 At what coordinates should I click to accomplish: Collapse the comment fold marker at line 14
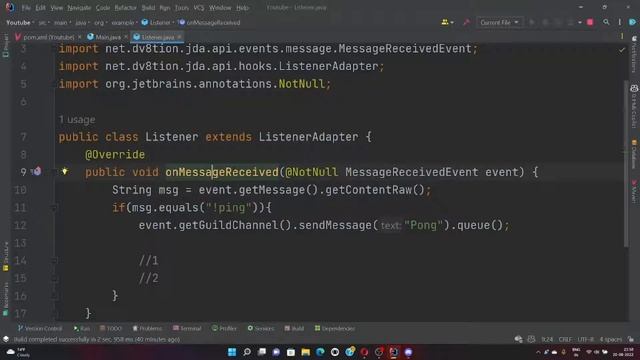pos(54,261)
